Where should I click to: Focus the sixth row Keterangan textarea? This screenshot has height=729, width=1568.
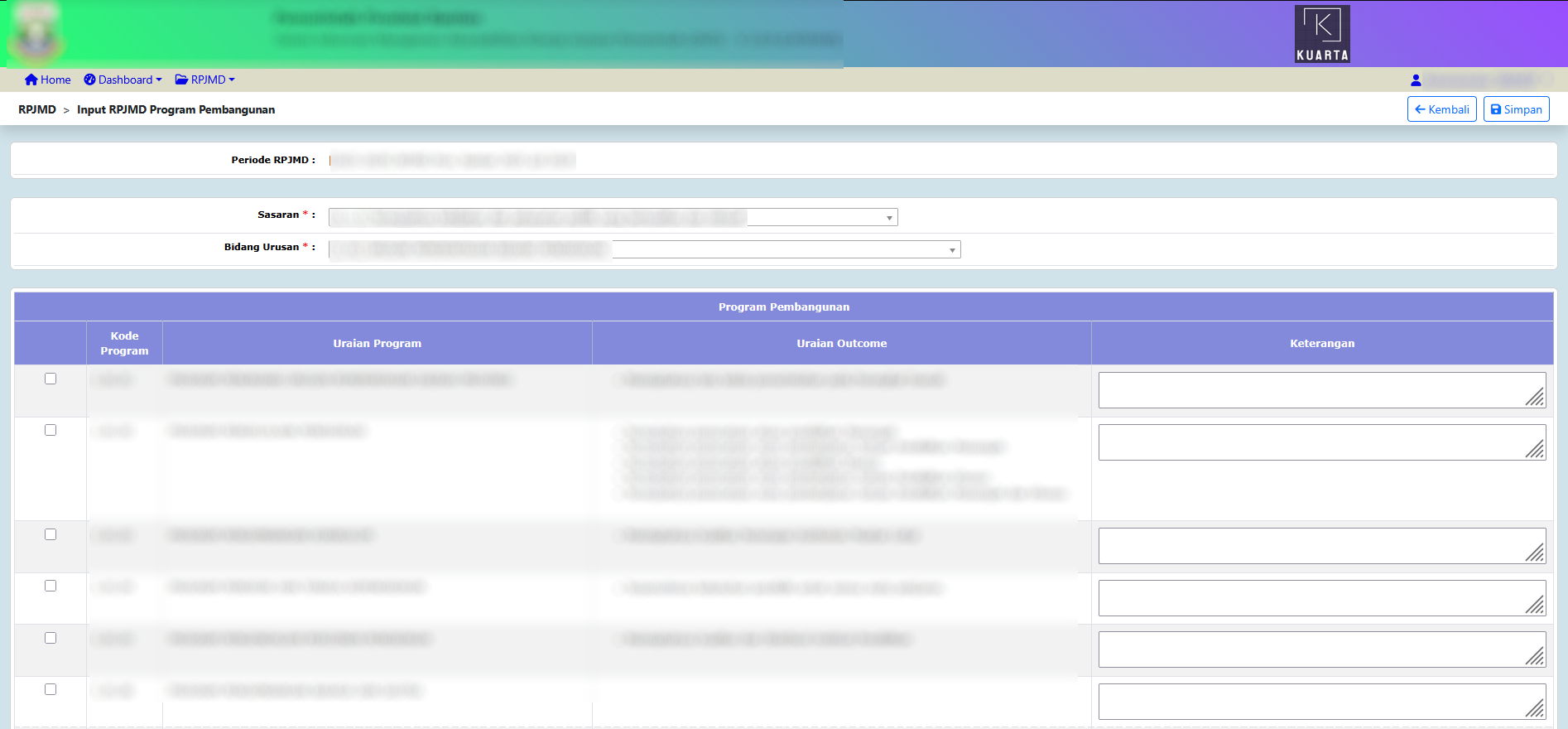pyautogui.click(x=1322, y=702)
